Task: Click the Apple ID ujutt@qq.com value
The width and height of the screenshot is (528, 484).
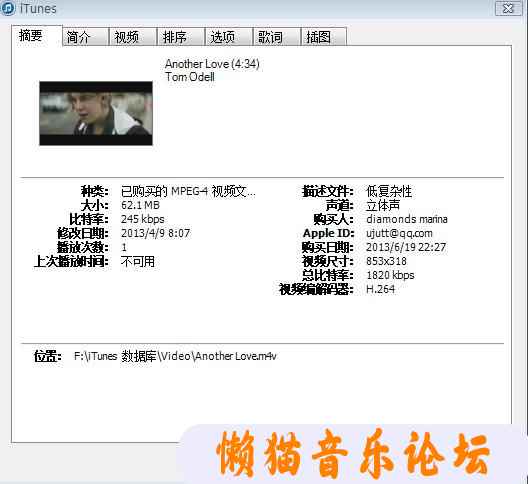Action: [x=399, y=233]
